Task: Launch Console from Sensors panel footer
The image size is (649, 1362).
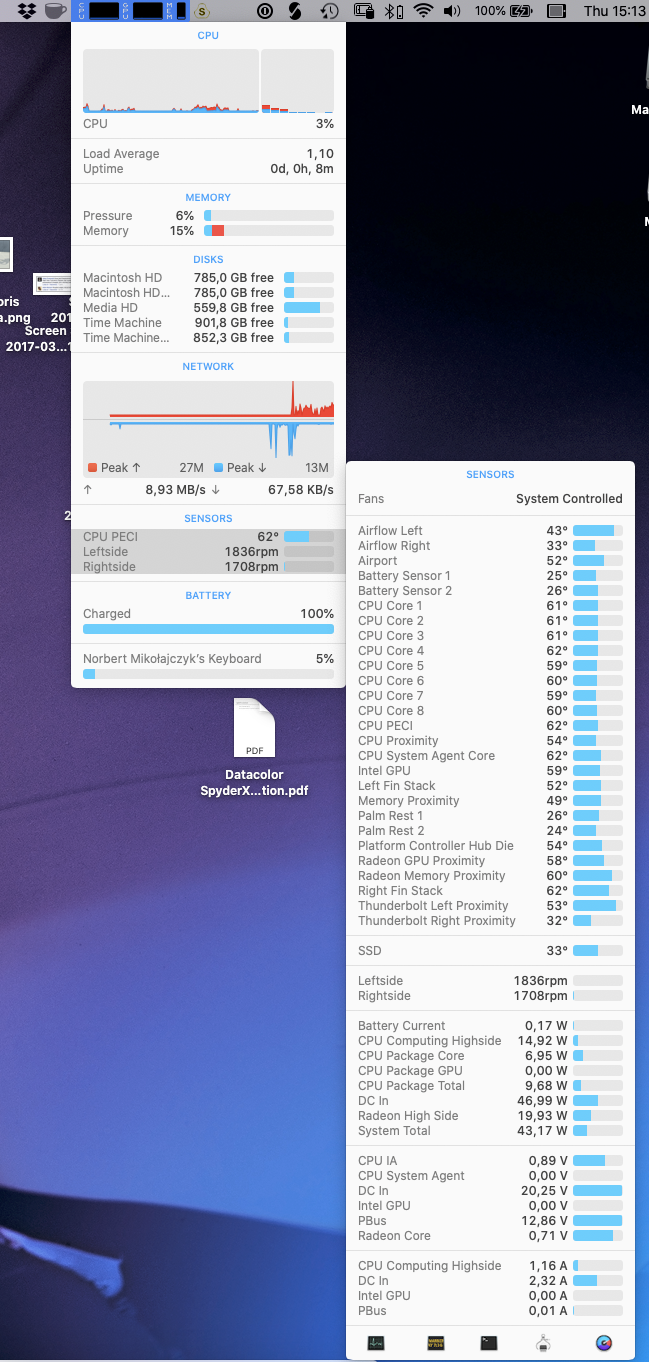Action: [x=435, y=1343]
